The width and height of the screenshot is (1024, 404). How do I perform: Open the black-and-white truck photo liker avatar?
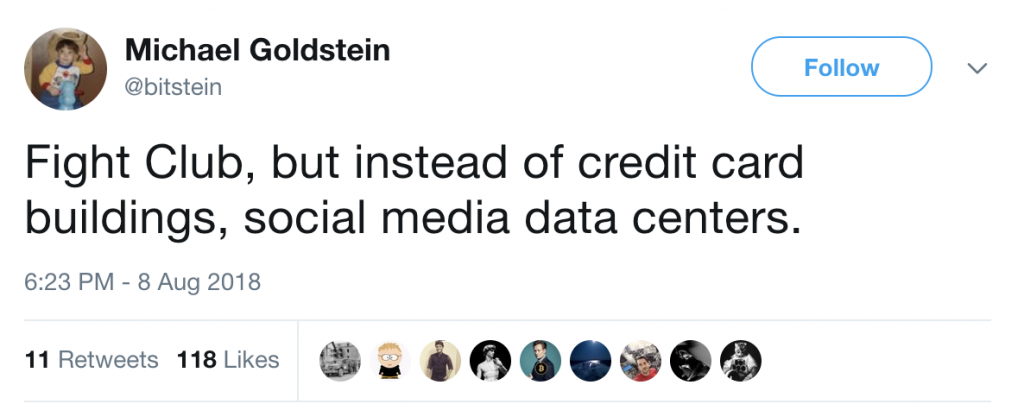(340, 360)
